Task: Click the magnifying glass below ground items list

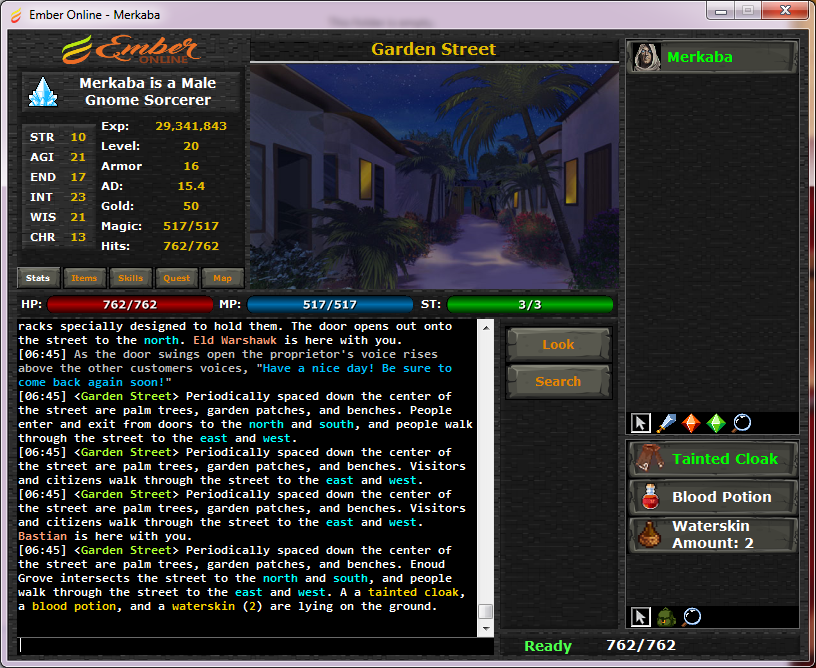Action: click(x=692, y=617)
